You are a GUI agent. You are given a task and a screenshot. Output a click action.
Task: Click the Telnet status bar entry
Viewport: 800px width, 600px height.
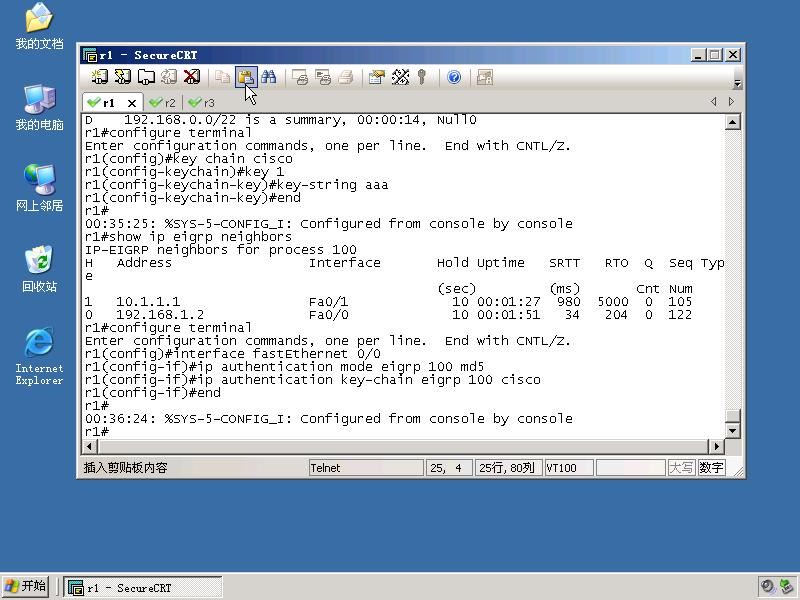tap(366, 468)
